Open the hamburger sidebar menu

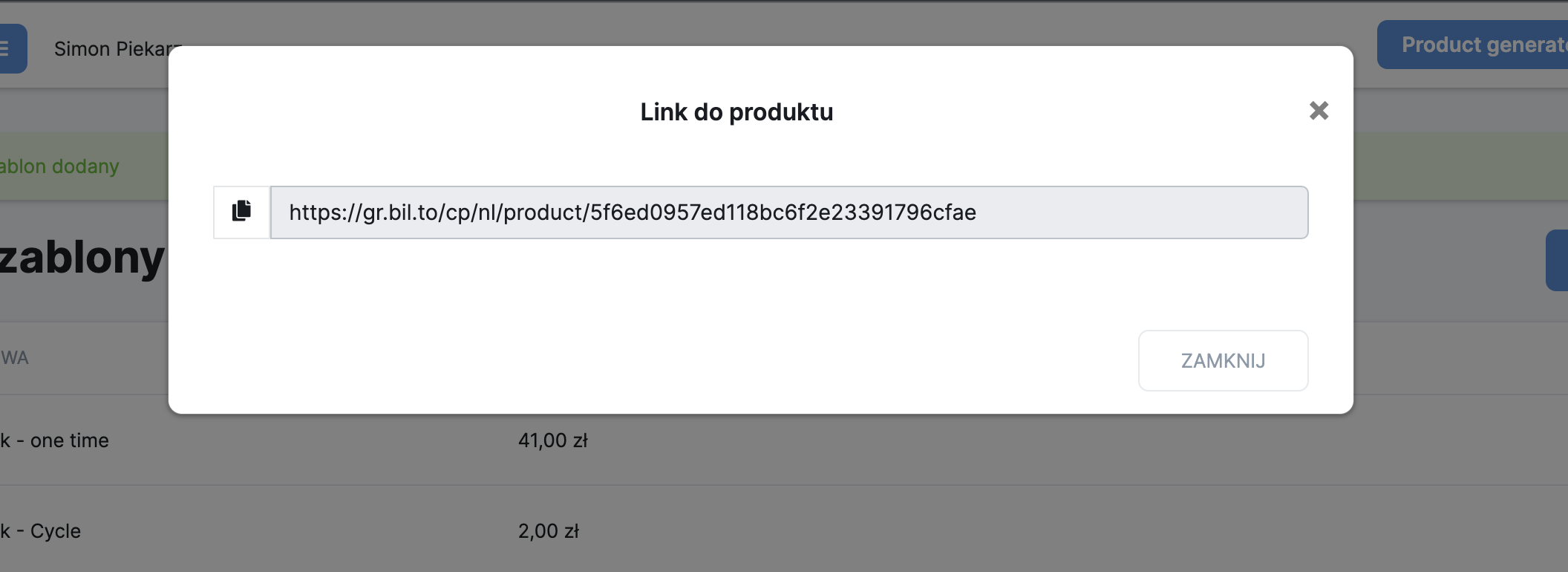point(9,49)
